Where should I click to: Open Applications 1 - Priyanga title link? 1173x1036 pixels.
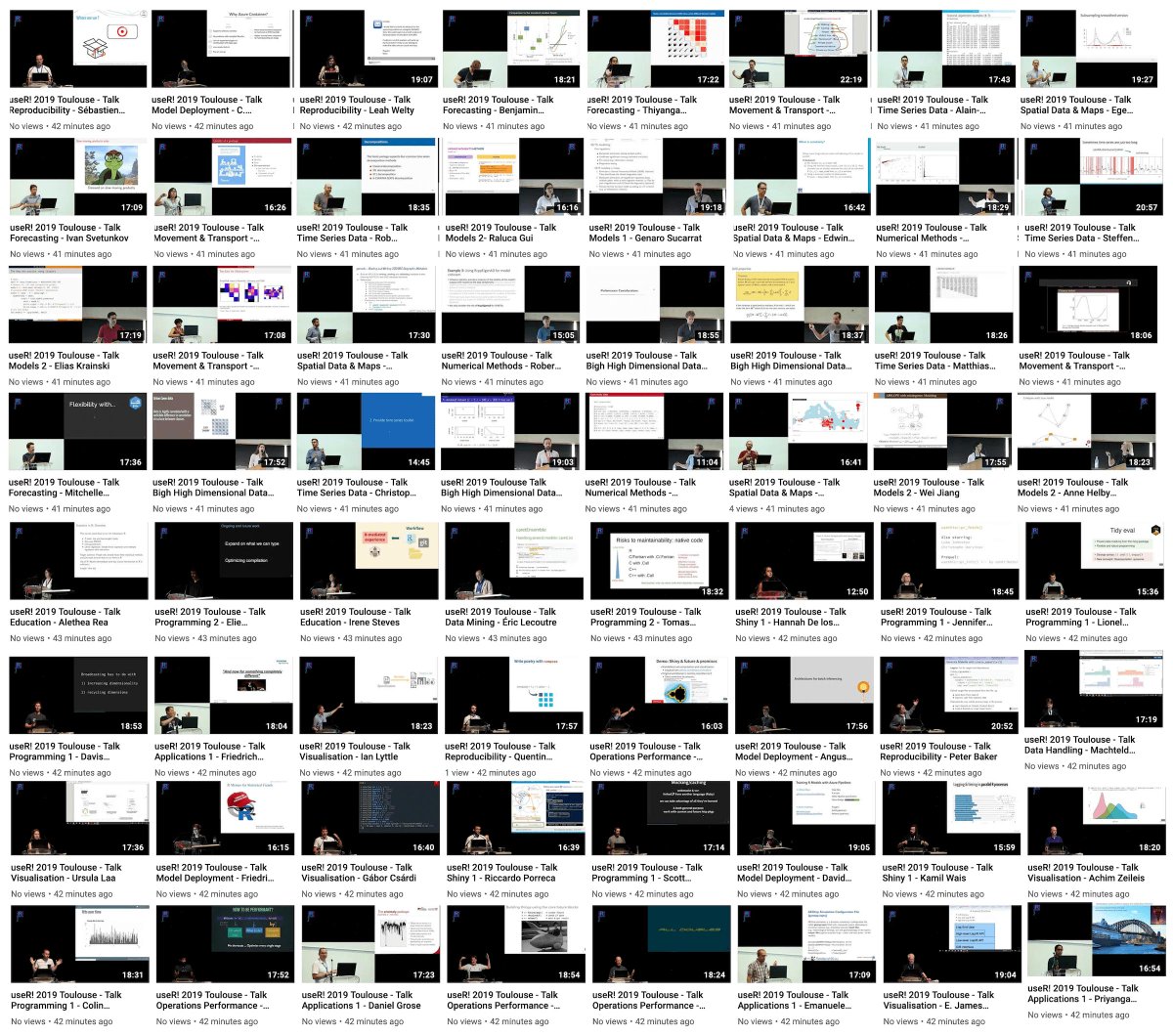[x=1083, y=993]
